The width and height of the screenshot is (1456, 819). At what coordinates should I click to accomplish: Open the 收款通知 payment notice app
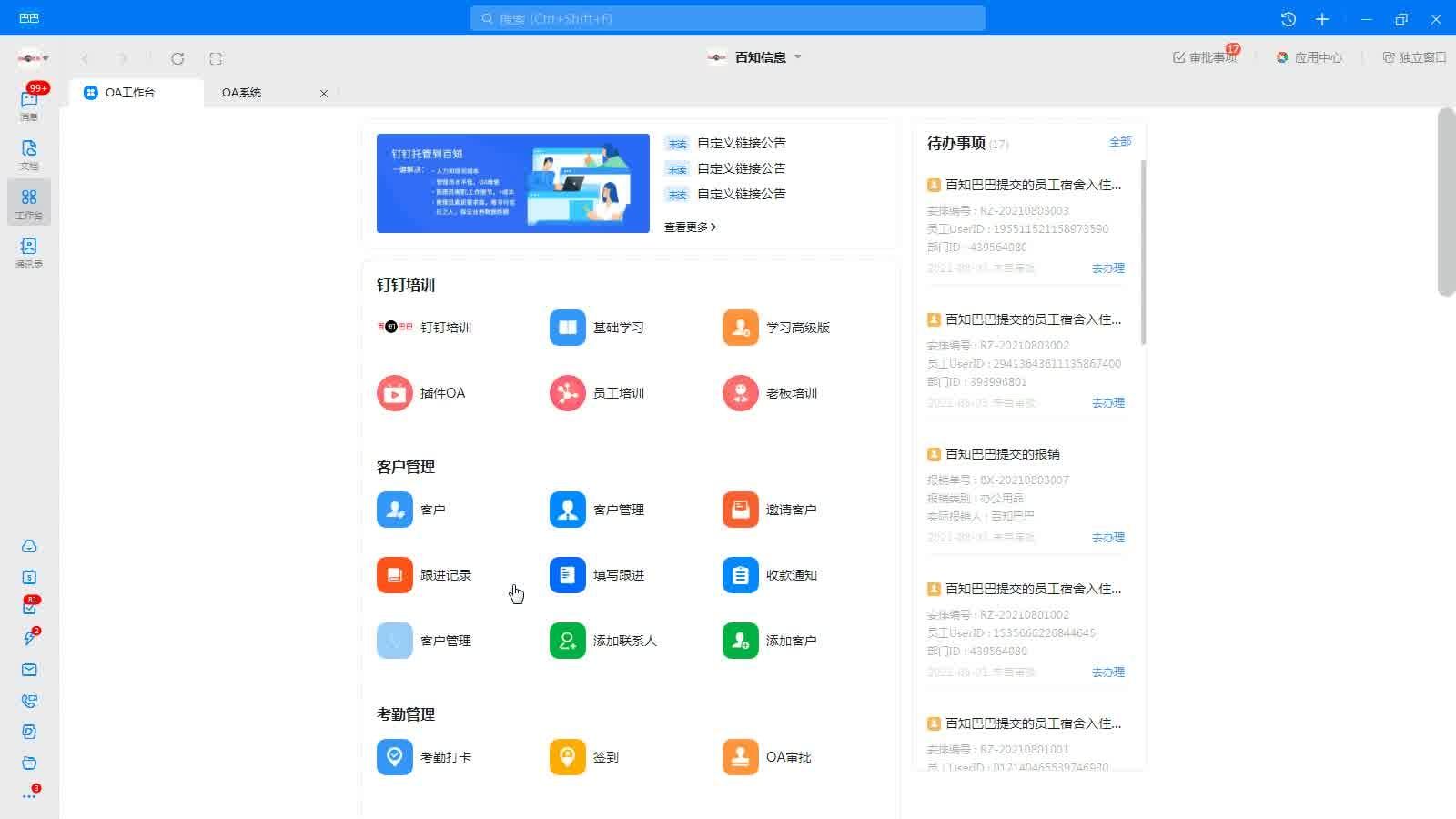coord(740,575)
